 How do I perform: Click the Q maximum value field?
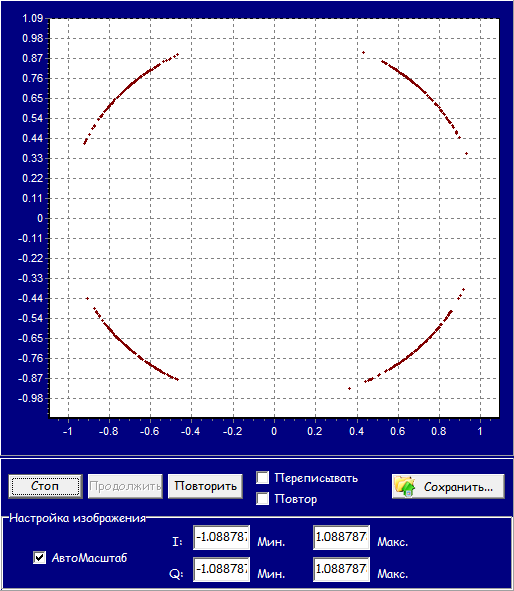341,569
